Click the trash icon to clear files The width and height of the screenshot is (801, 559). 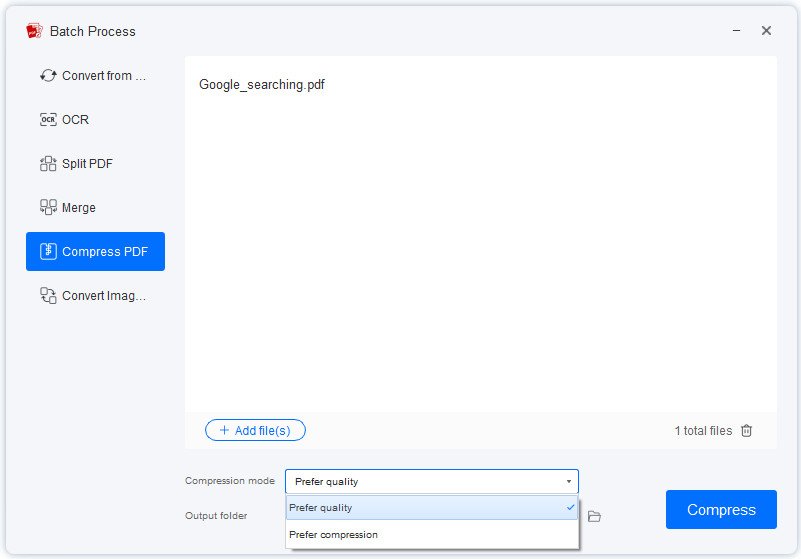(746, 431)
